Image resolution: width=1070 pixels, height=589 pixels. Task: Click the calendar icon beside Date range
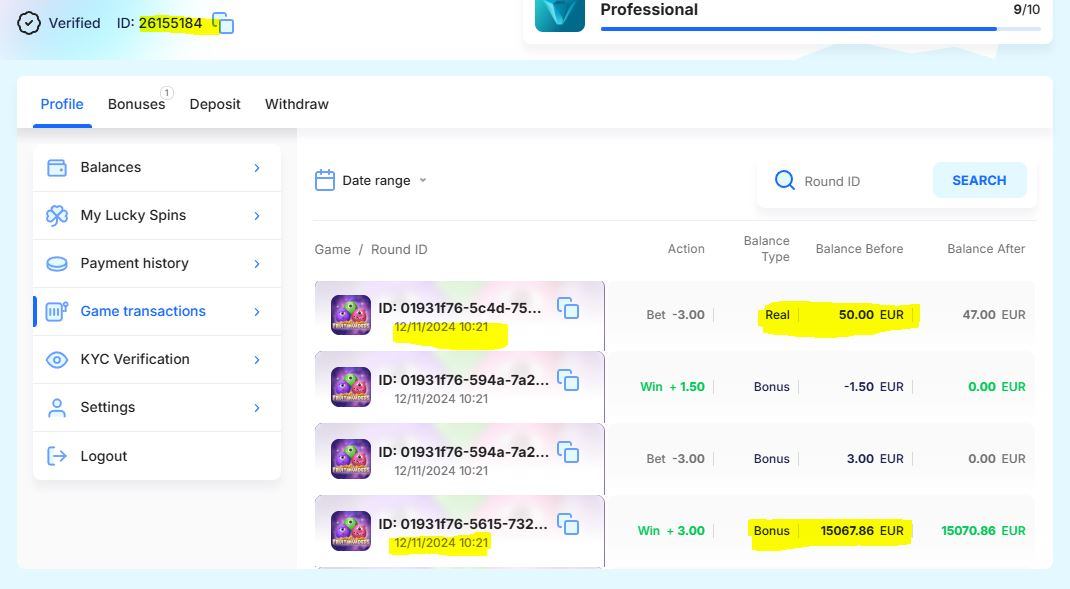coord(324,180)
